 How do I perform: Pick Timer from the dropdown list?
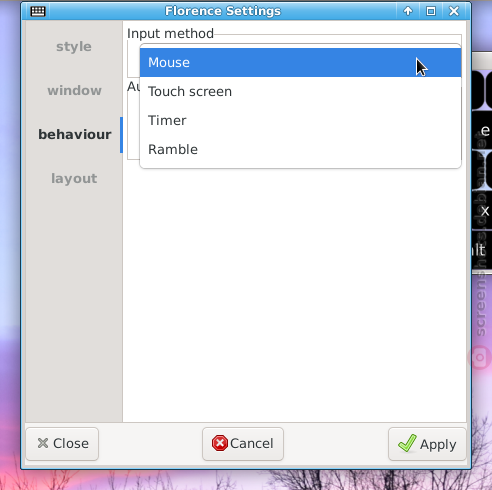[x=300, y=121]
